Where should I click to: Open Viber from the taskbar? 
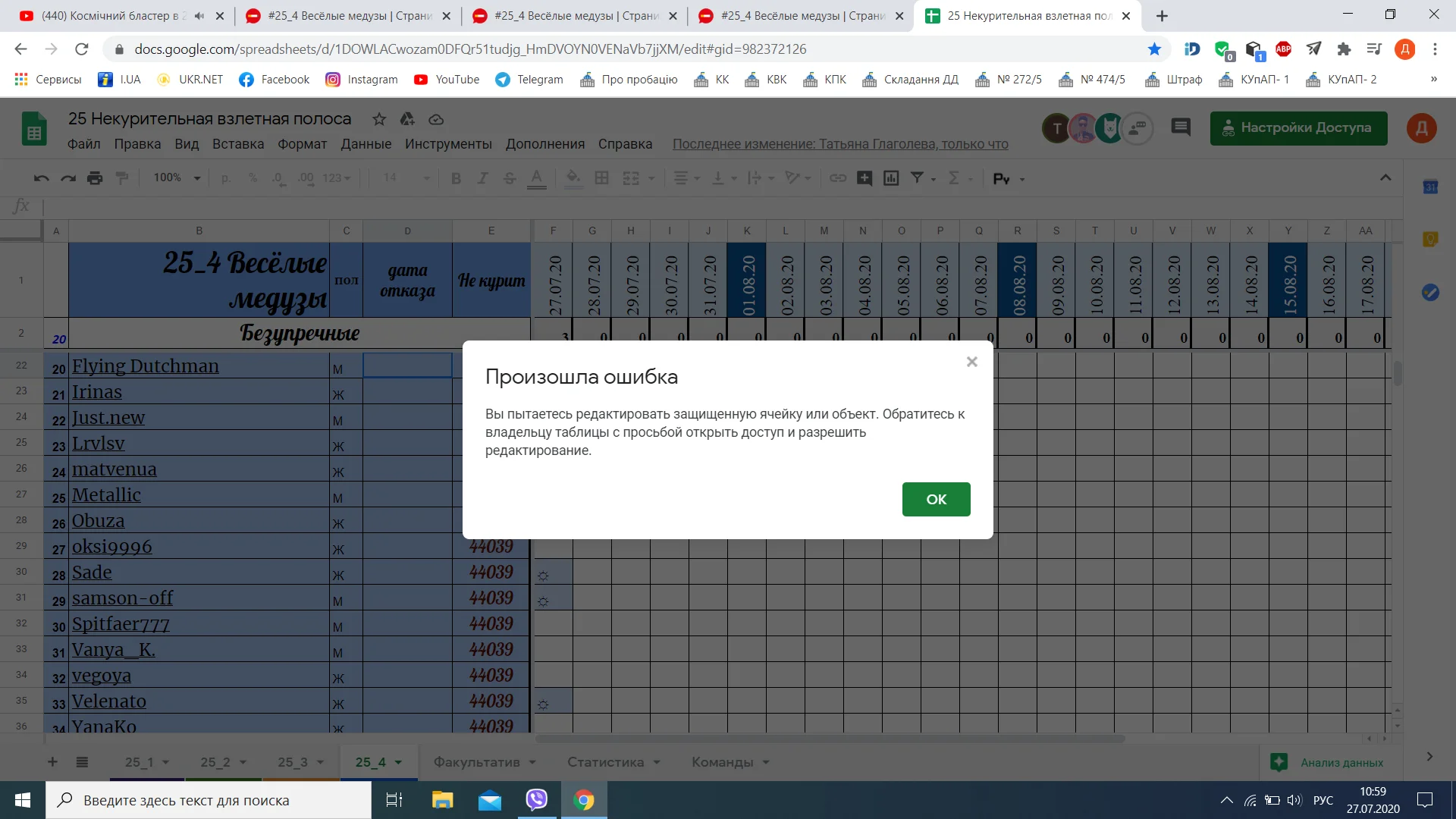click(536, 800)
